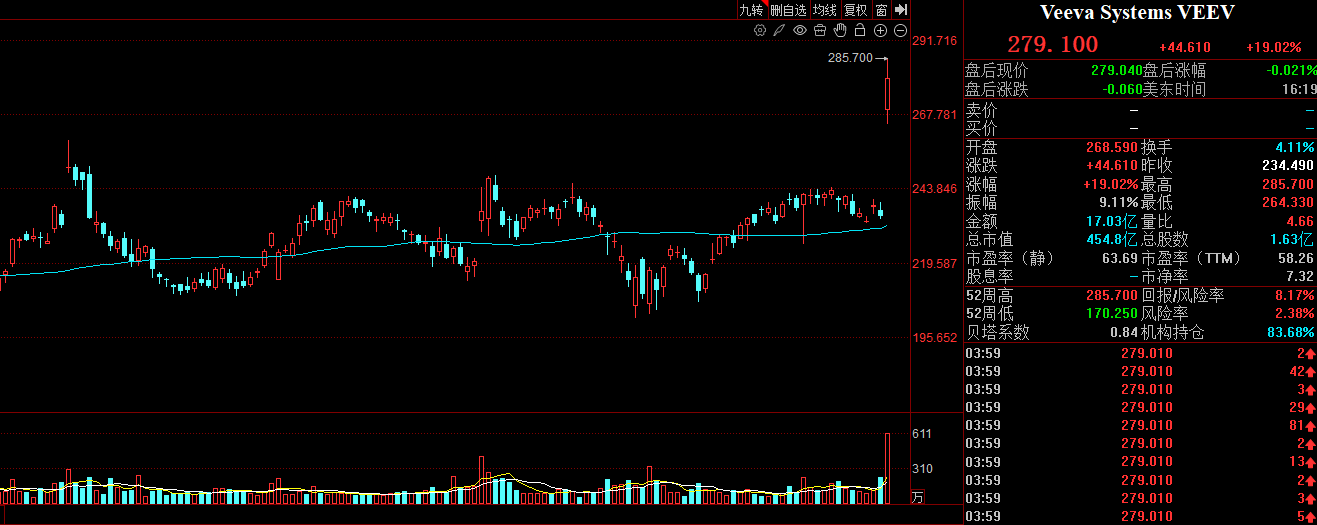Click the latest large red candlestick
The width and height of the screenshot is (1317, 525).
click(x=888, y=93)
